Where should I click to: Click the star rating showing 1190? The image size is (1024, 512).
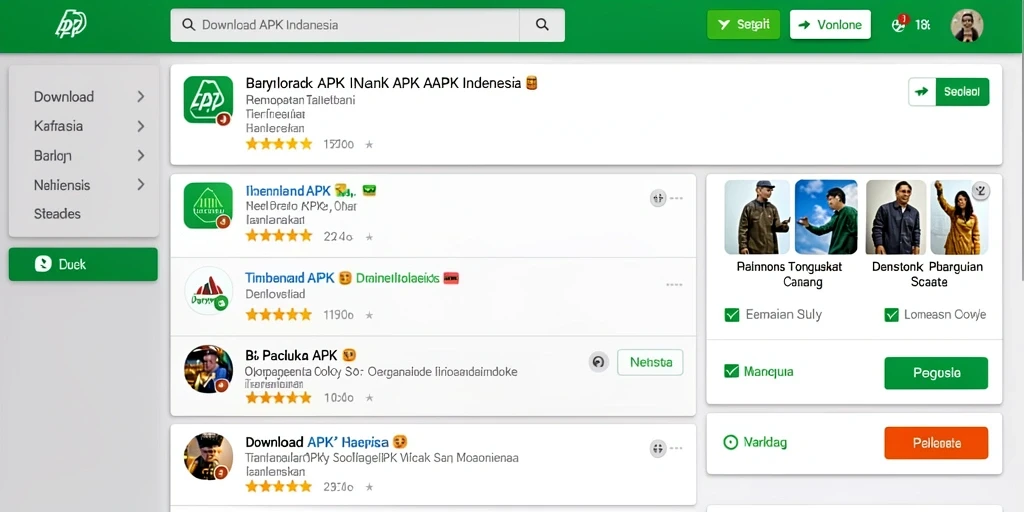(279, 314)
